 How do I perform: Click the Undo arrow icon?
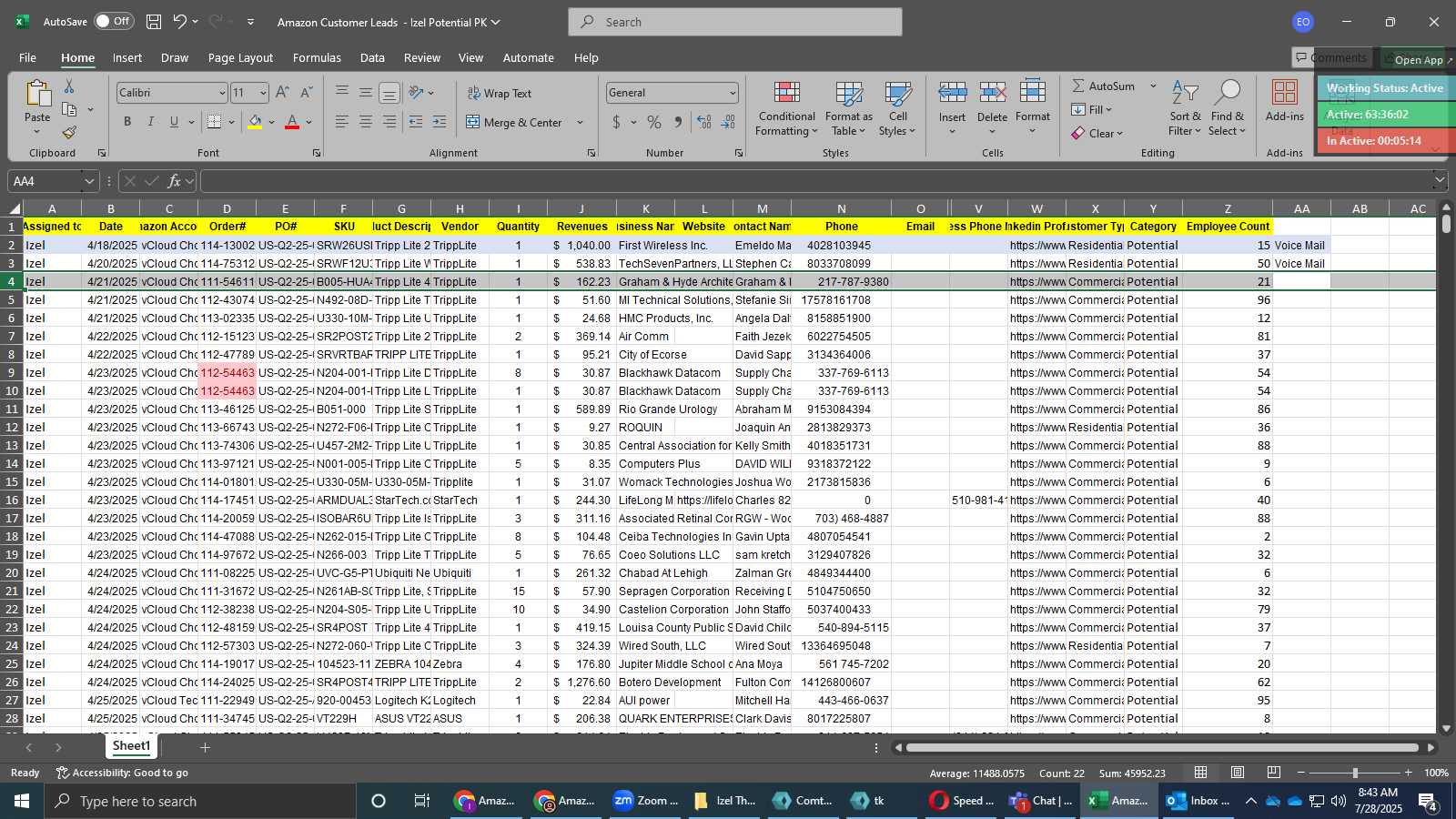180,22
